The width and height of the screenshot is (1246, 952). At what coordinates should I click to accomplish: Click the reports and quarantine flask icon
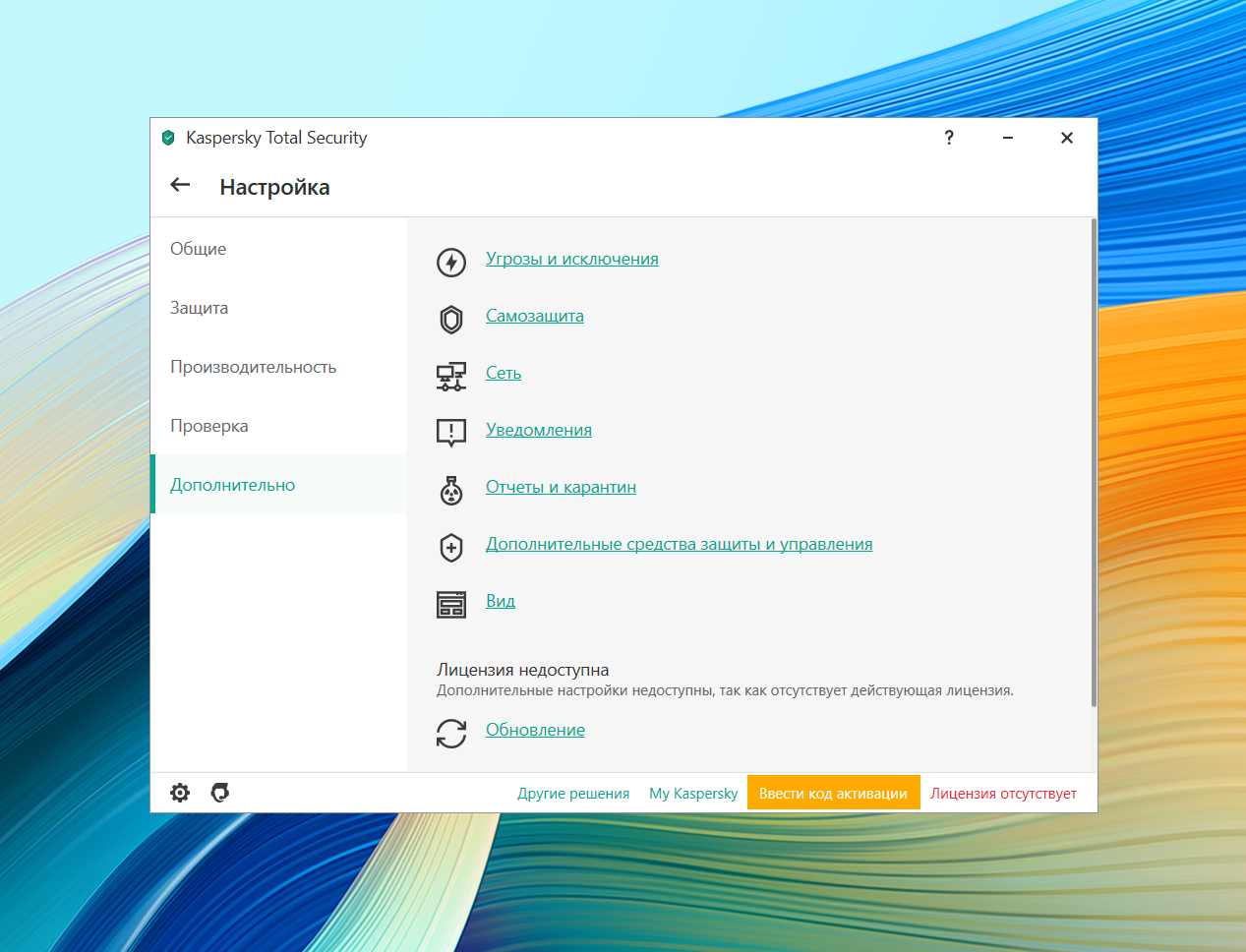click(x=451, y=490)
